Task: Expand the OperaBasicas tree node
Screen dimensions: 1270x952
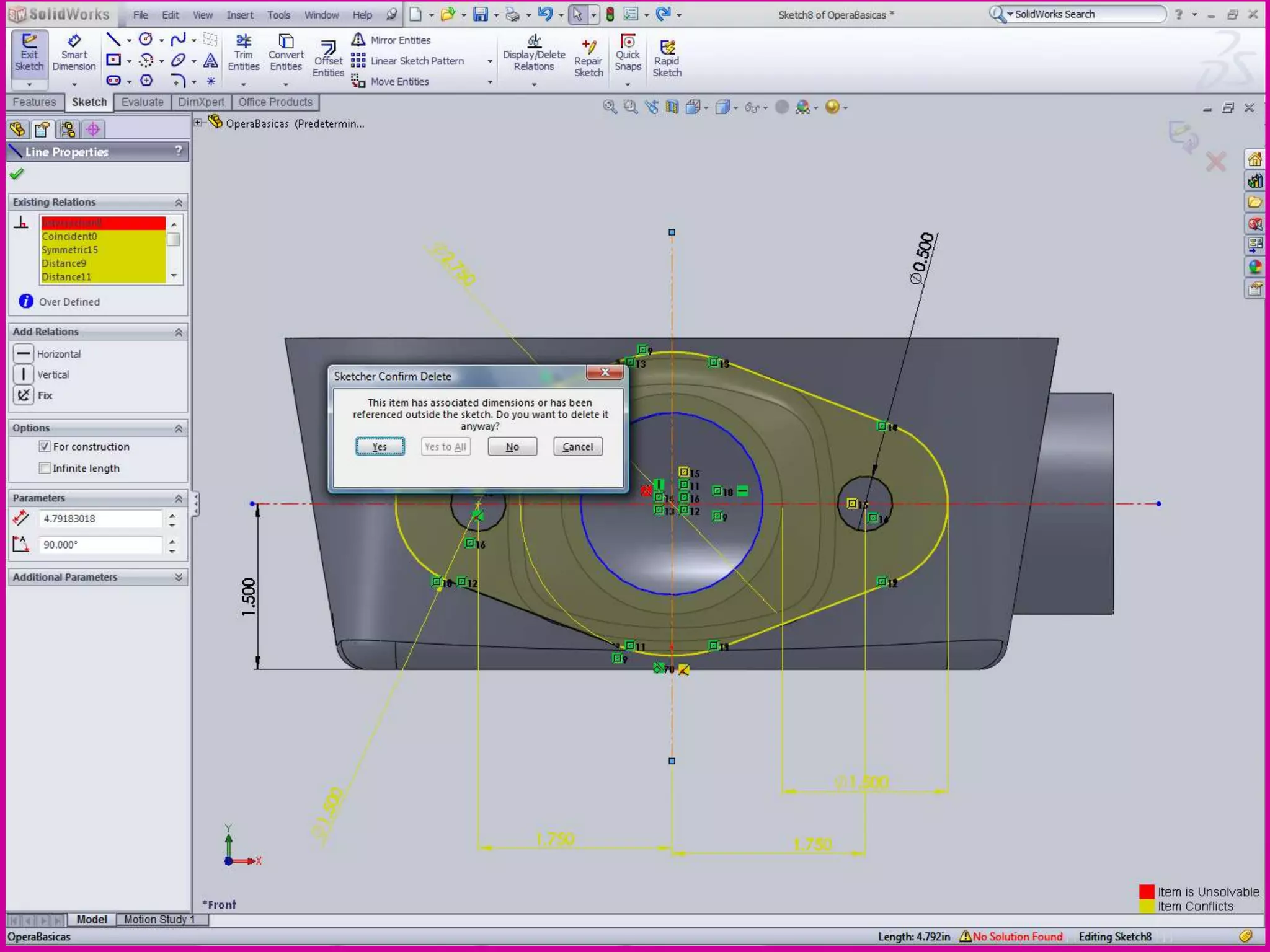Action: [198, 123]
